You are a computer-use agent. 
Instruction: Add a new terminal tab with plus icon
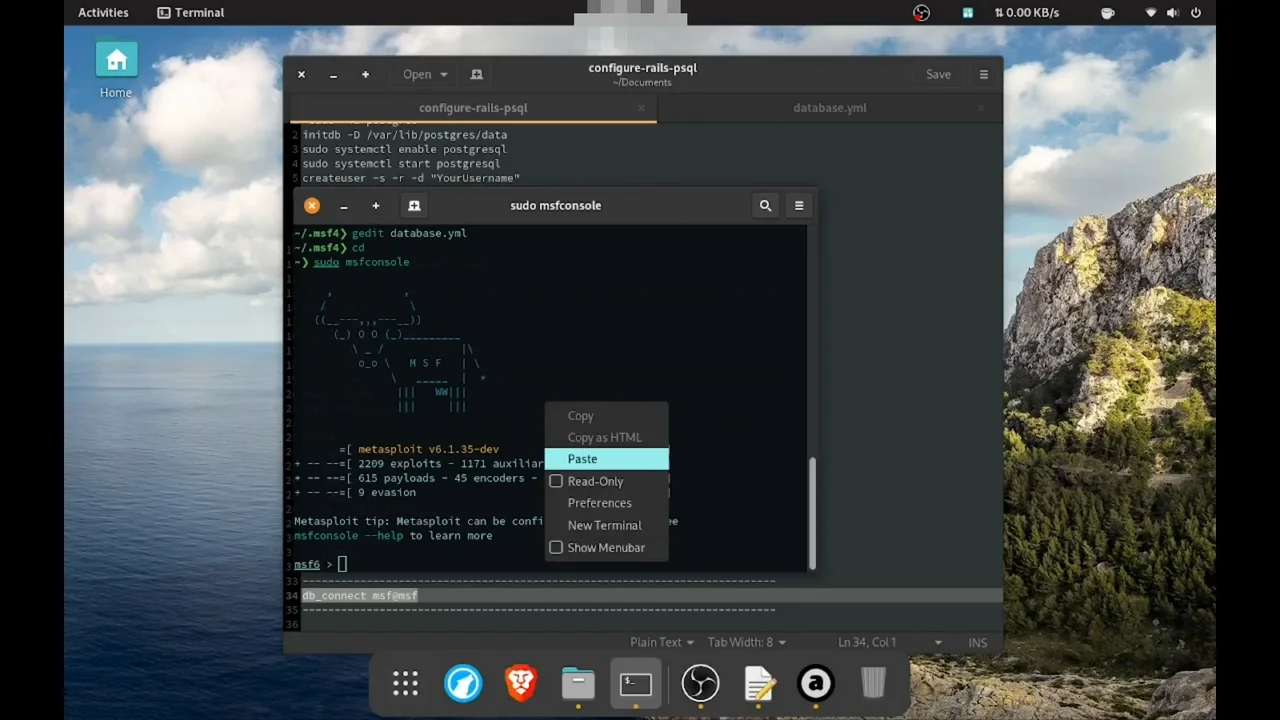tap(376, 206)
